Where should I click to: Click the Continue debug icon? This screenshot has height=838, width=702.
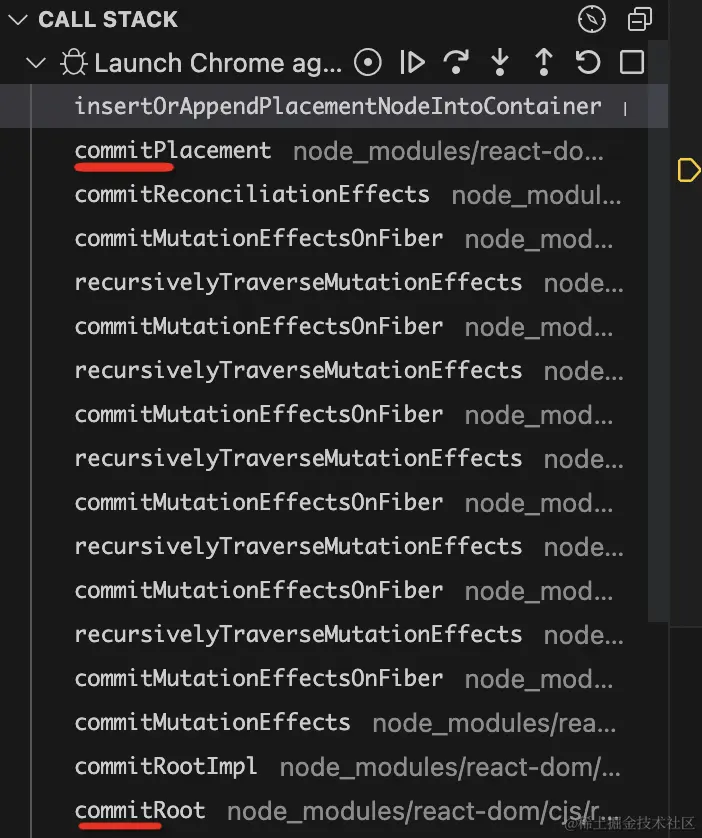click(x=412, y=63)
